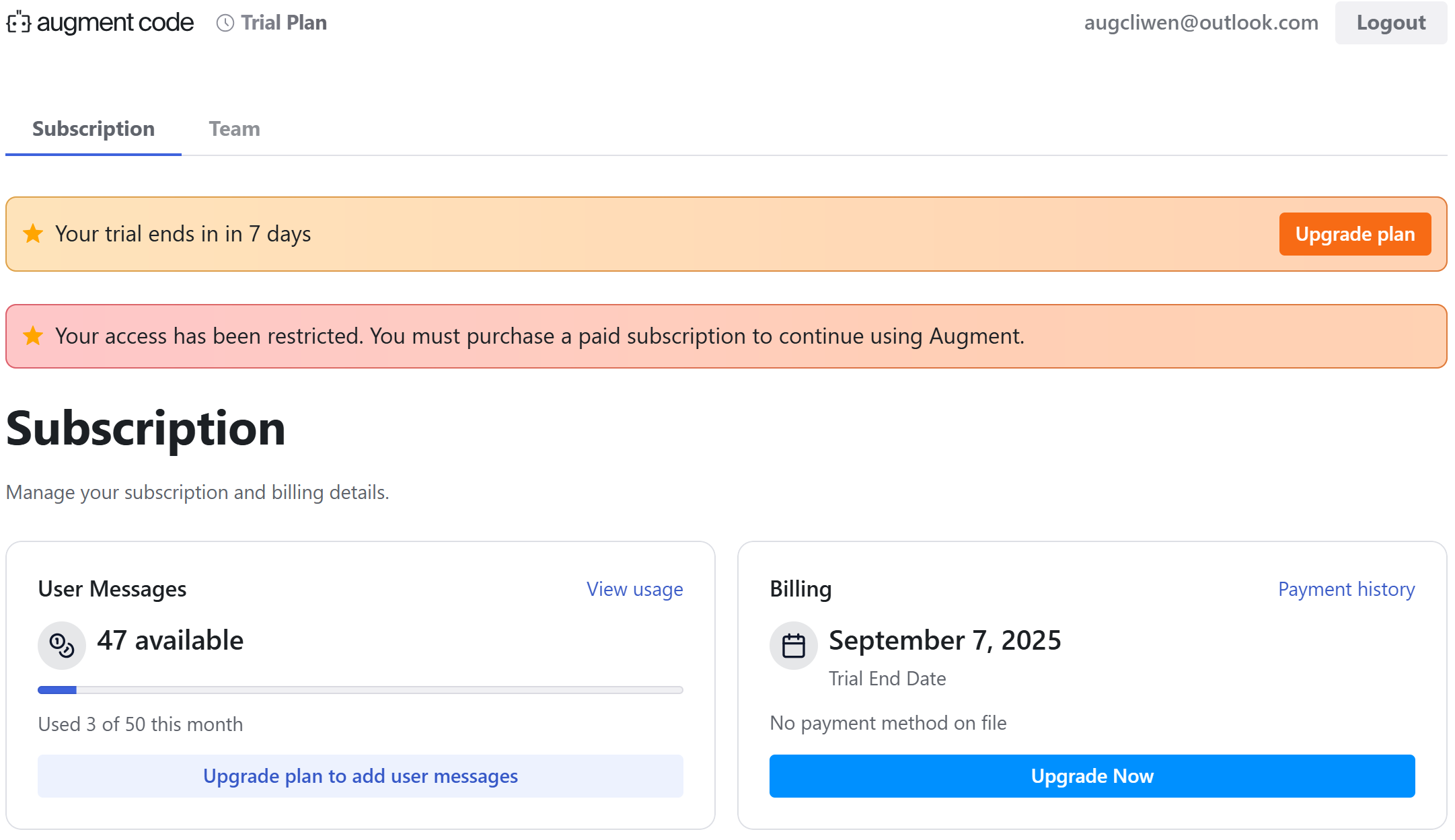
Task: Click the Trial End Date label
Action: pos(887,679)
